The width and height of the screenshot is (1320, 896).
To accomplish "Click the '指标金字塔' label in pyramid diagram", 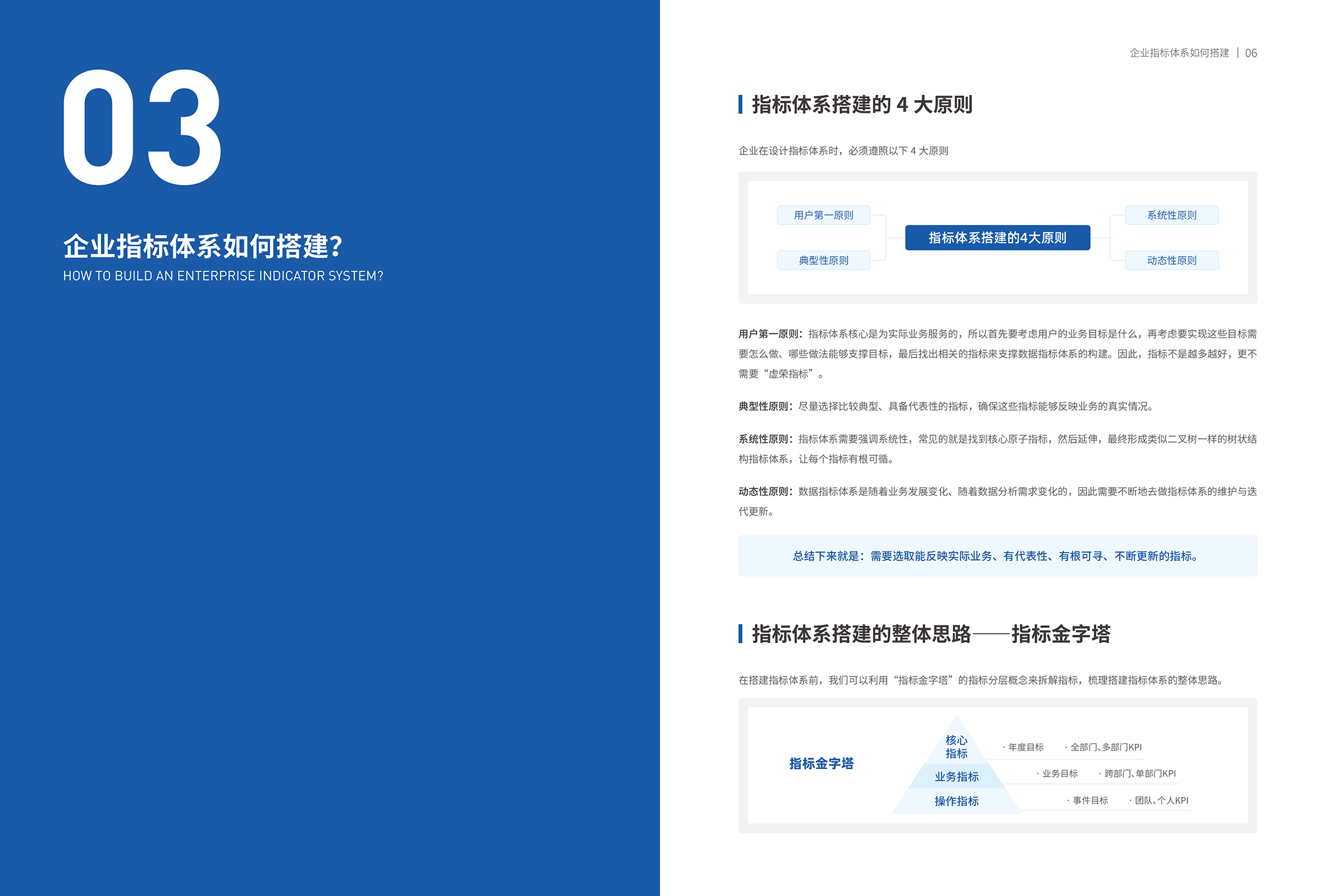I will [x=821, y=763].
